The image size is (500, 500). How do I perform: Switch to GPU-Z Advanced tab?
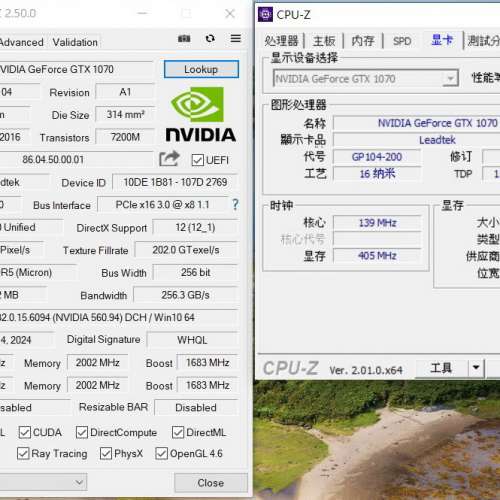pyautogui.click(x=22, y=42)
